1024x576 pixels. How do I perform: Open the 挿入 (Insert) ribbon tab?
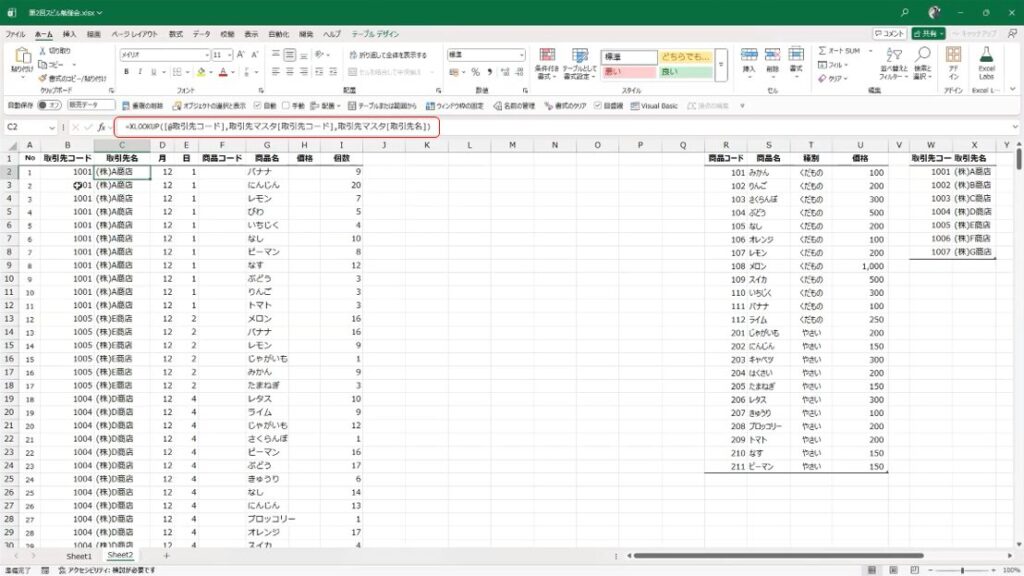(69, 34)
